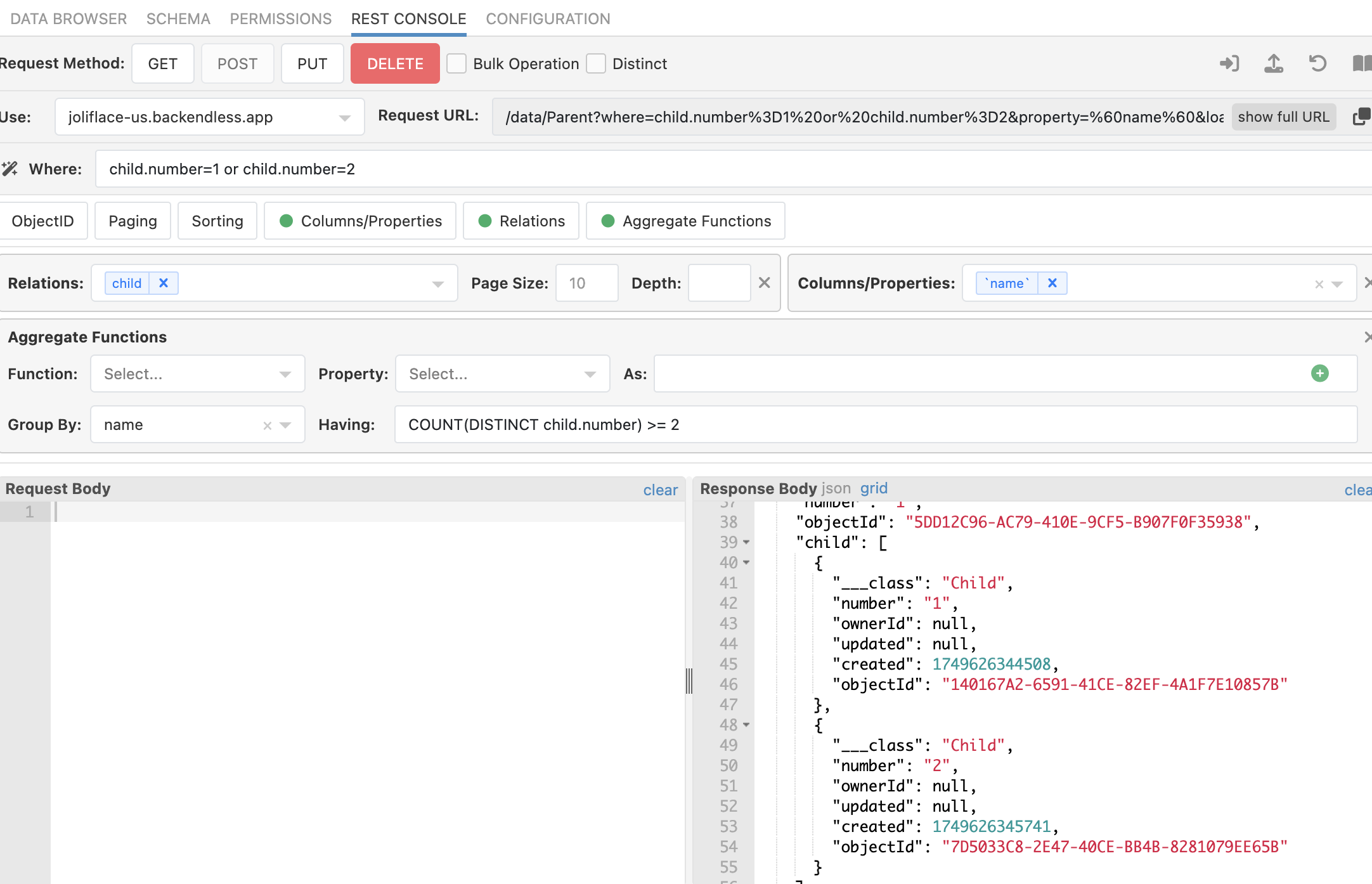Open the Function Select dropdown
Screen dimensions: 1372x884
pos(198,374)
